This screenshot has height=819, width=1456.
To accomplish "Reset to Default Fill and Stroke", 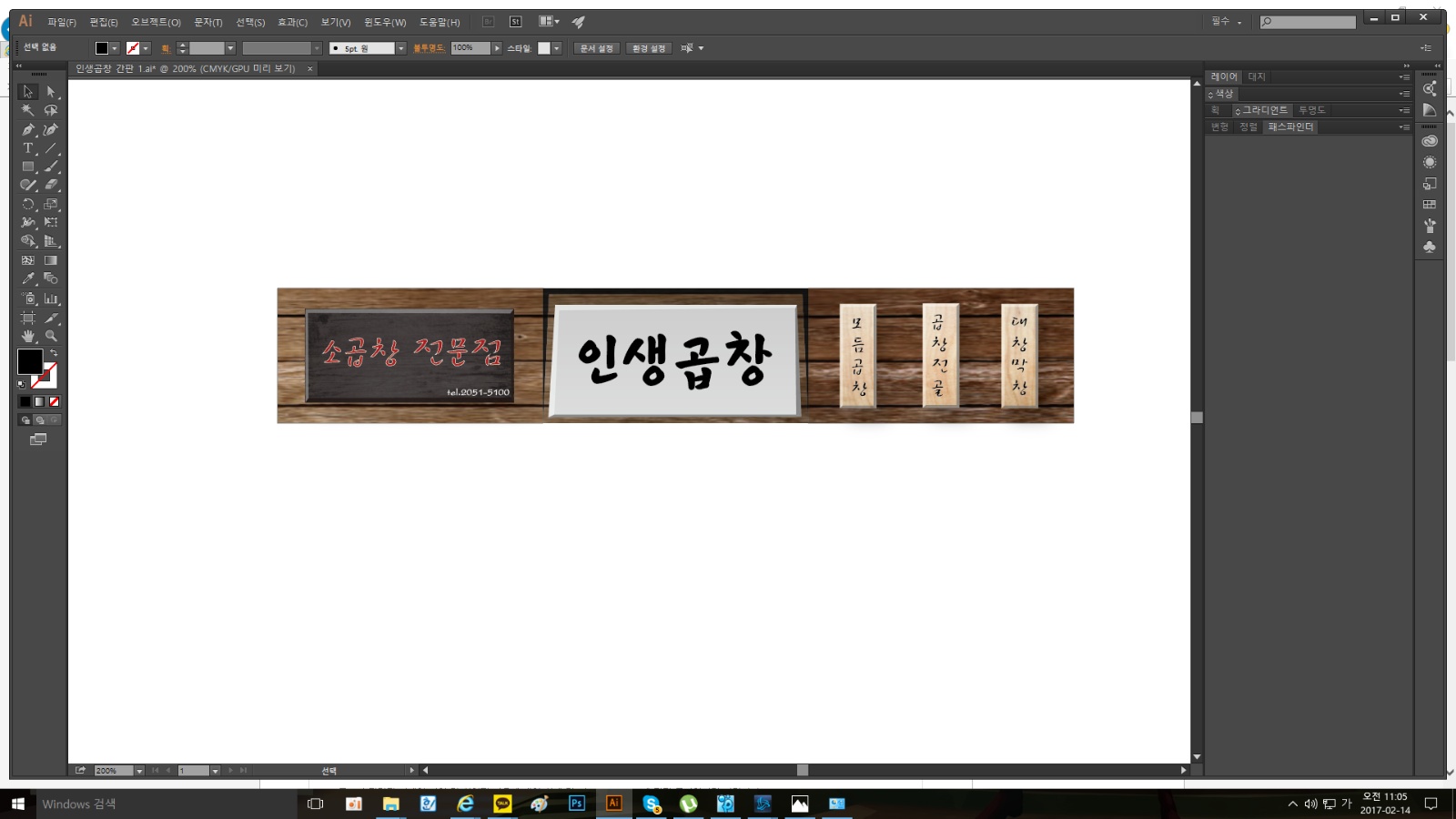I will 22,384.
